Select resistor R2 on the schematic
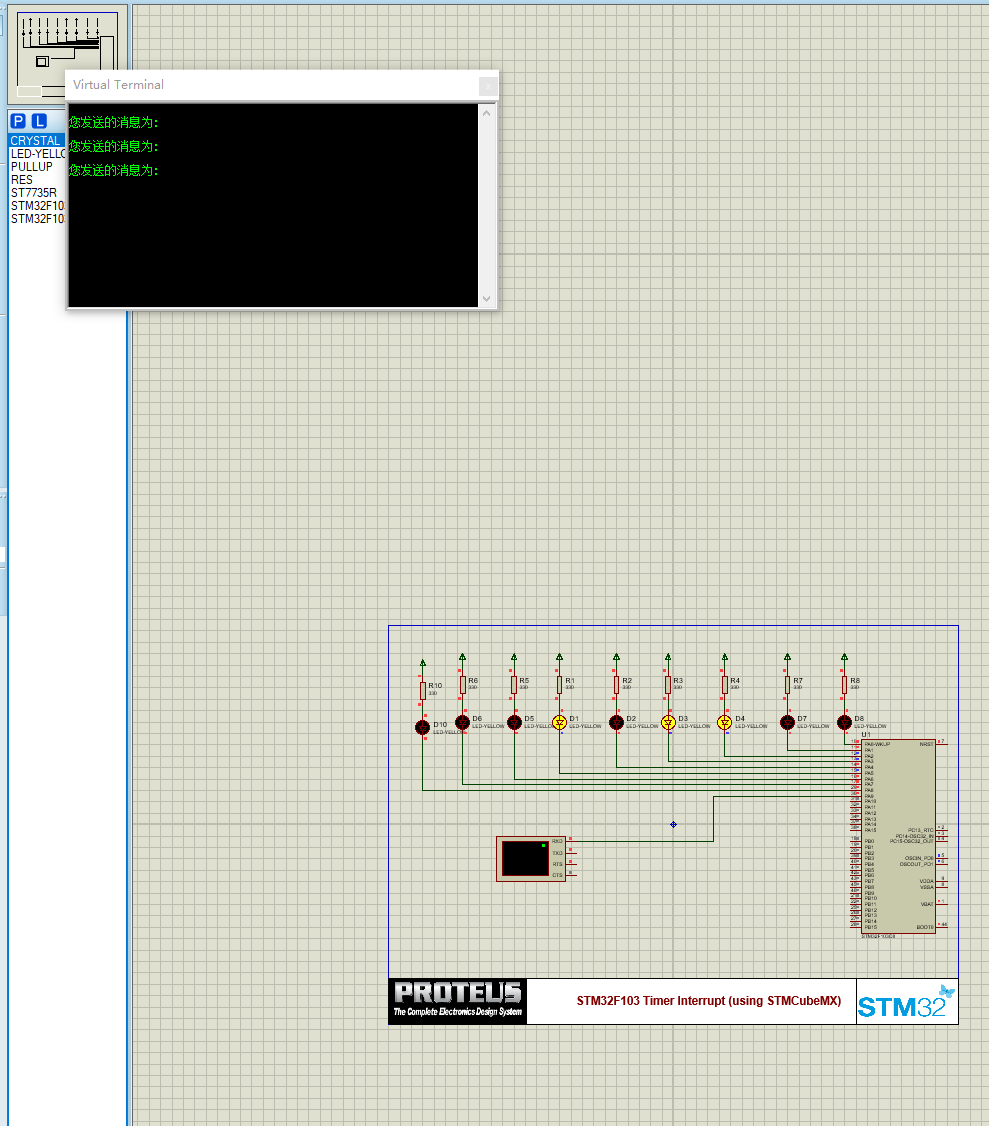Screen dimensions: 989x1126 pyautogui.click(x=616, y=685)
